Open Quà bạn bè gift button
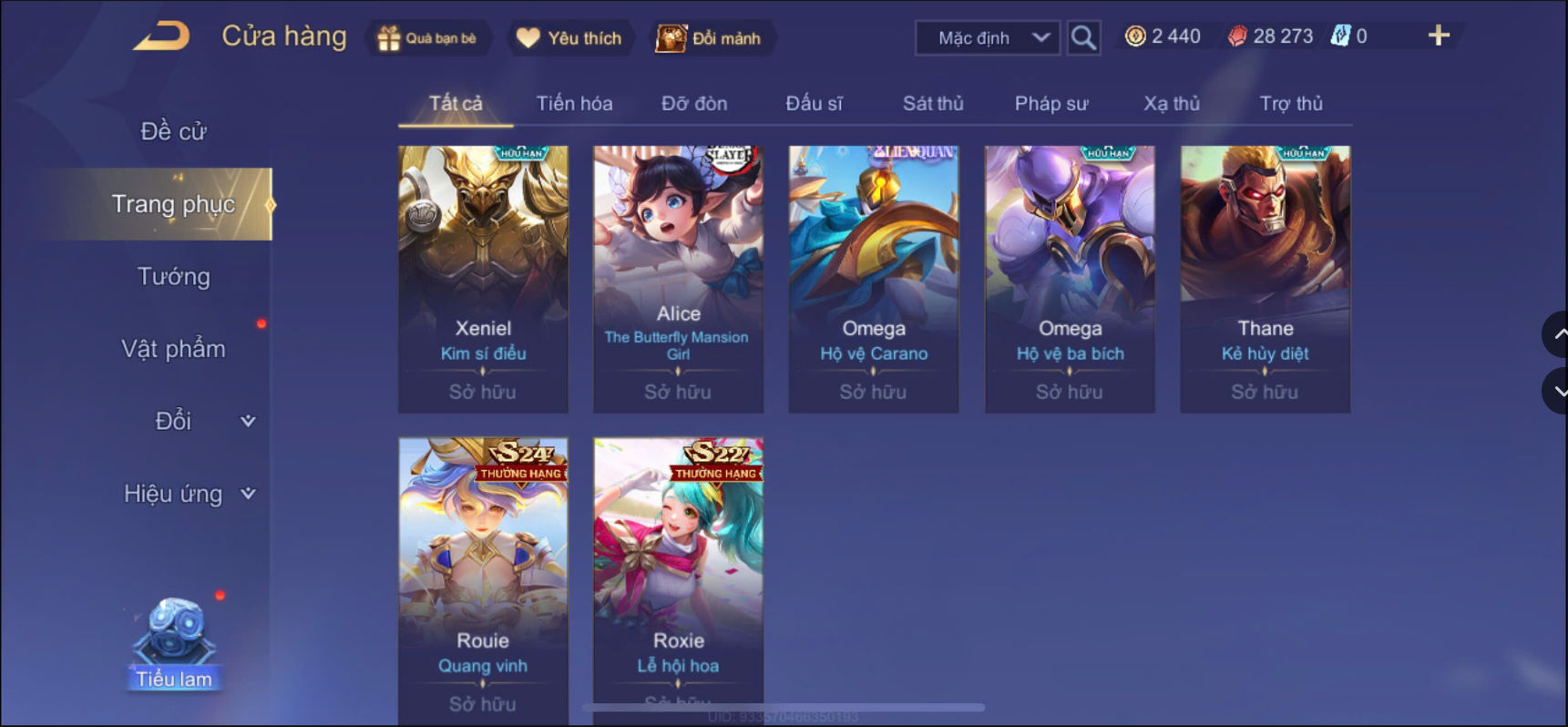The width and height of the screenshot is (1568, 727). 427,38
